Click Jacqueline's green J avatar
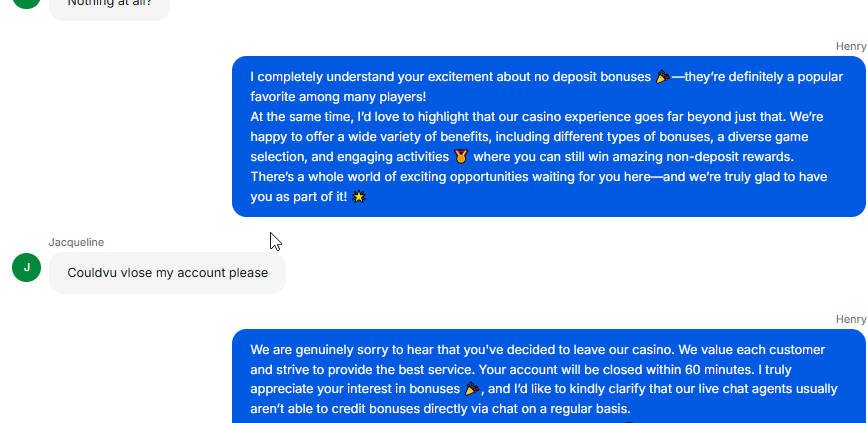The width and height of the screenshot is (868, 423). point(26,268)
